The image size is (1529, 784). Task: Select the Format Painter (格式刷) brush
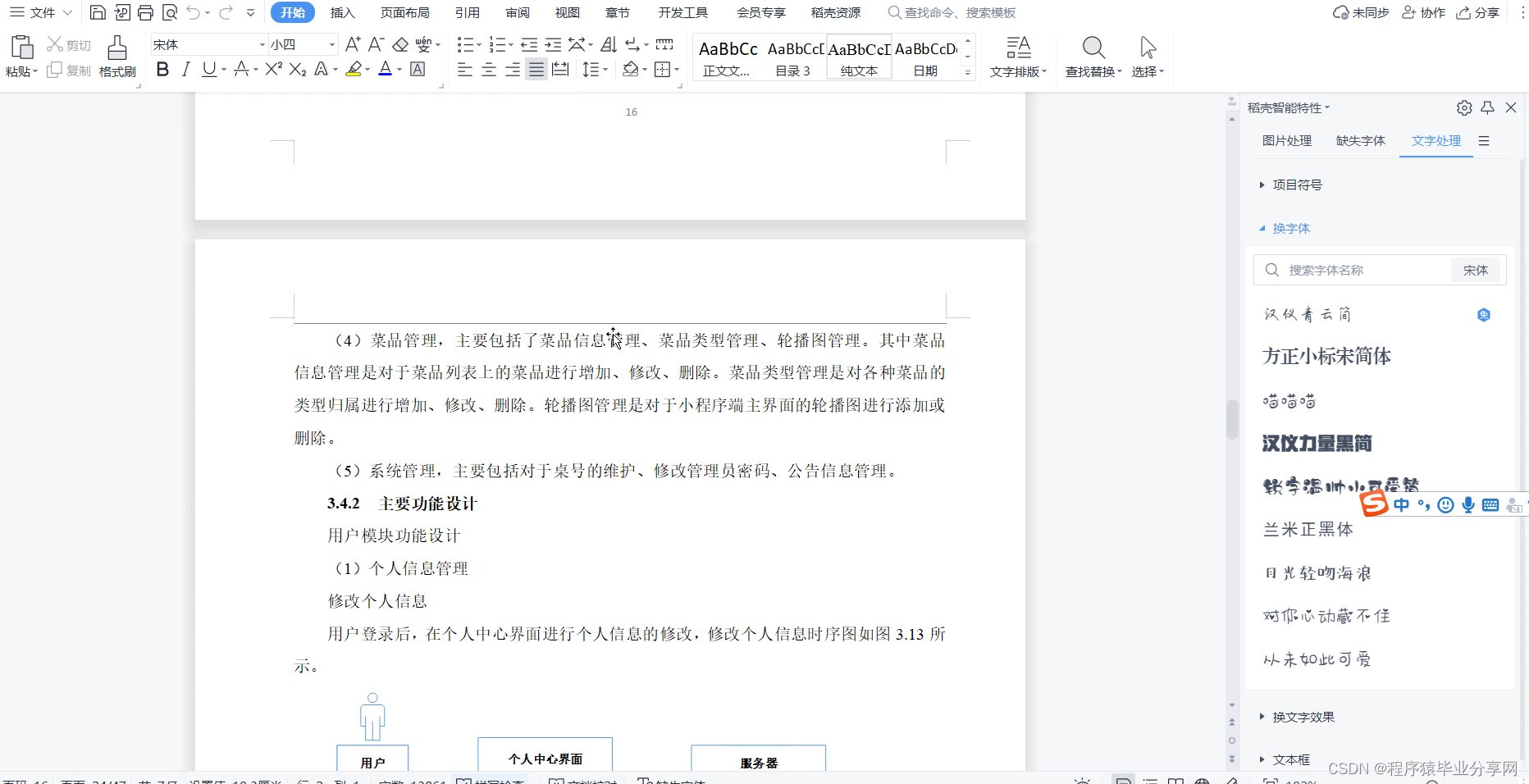[x=117, y=57]
